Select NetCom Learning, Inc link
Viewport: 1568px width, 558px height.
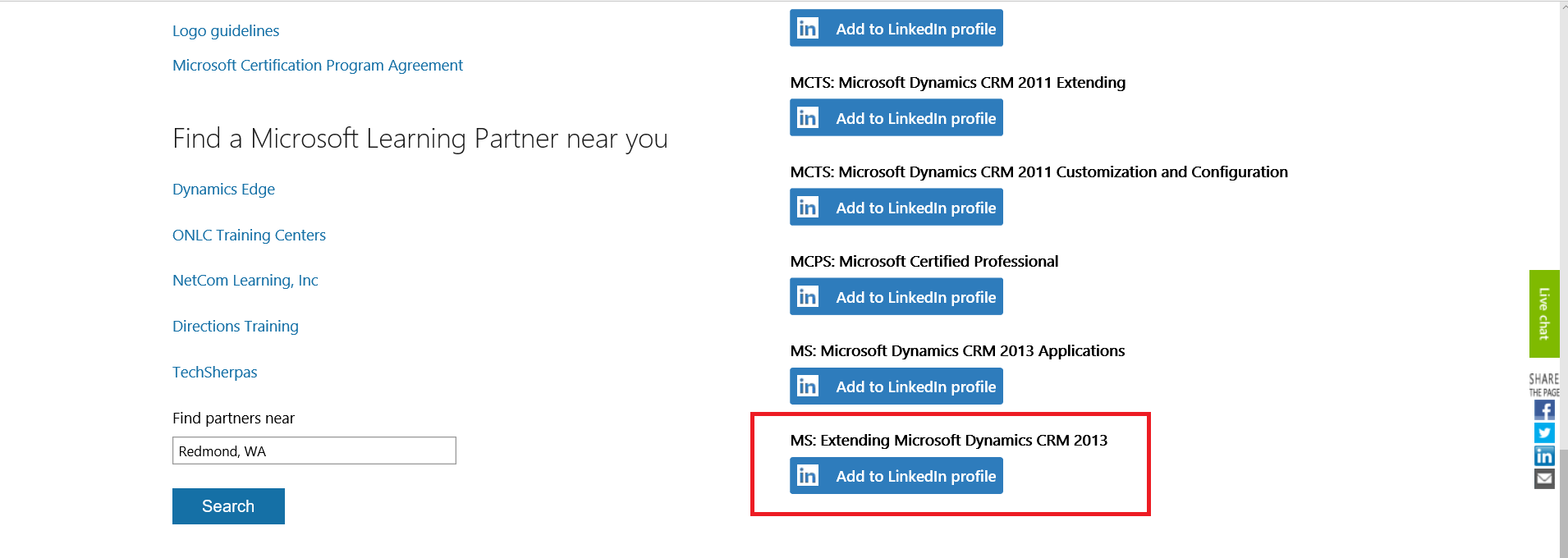tap(245, 281)
